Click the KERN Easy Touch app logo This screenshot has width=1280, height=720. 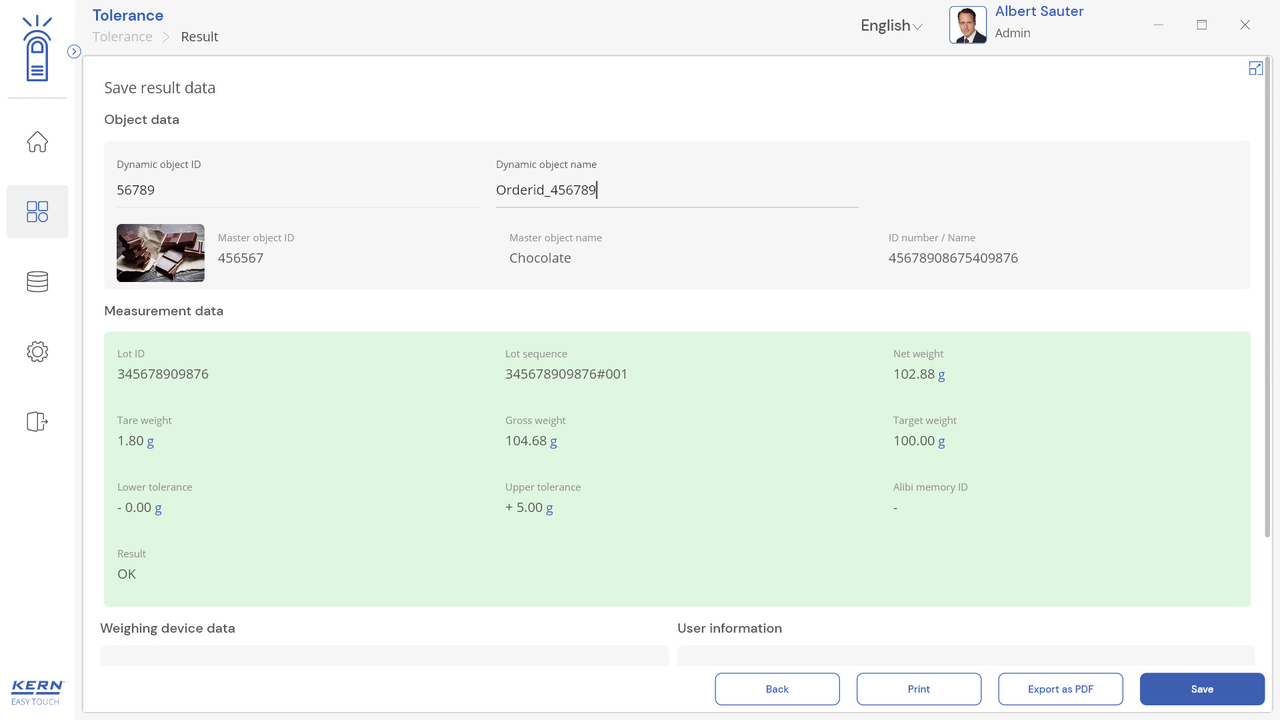click(37, 49)
